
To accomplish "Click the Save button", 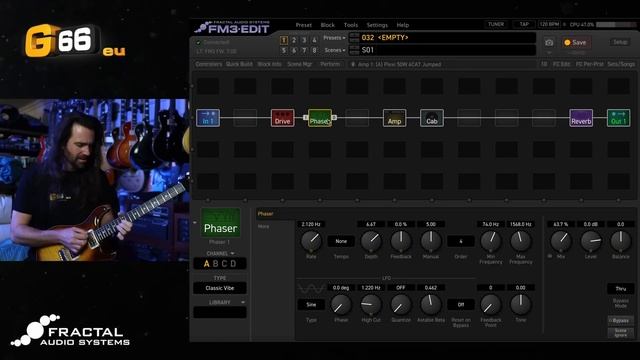I will click(x=575, y=42).
